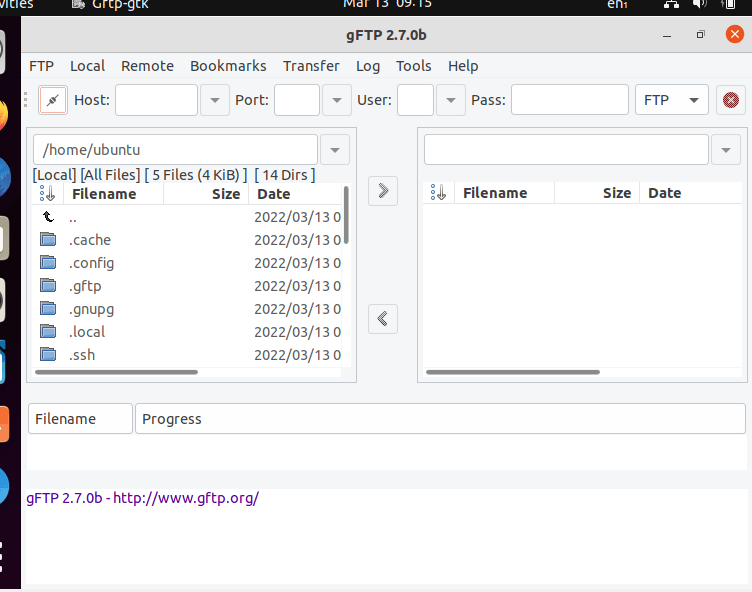The height and width of the screenshot is (592, 752).
Task: Click the toolbar drag handle
Action: point(25,100)
